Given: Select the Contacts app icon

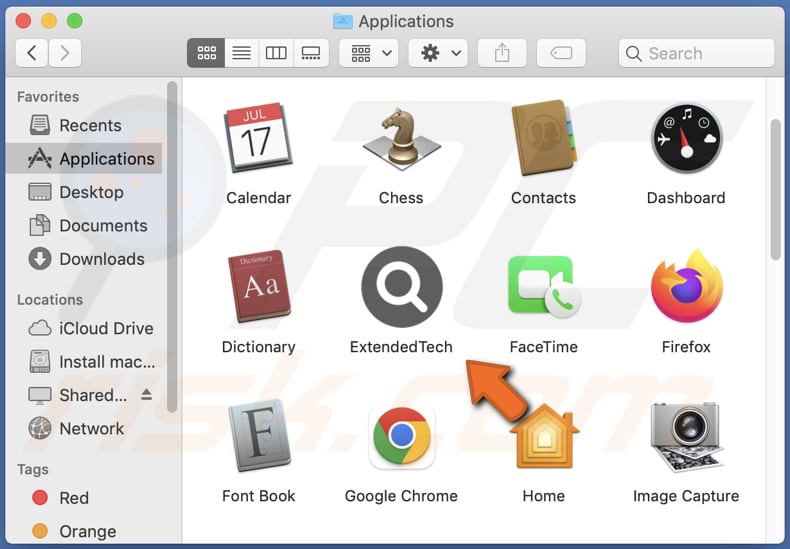Looking at the screenshot, I should coord(543,138).
